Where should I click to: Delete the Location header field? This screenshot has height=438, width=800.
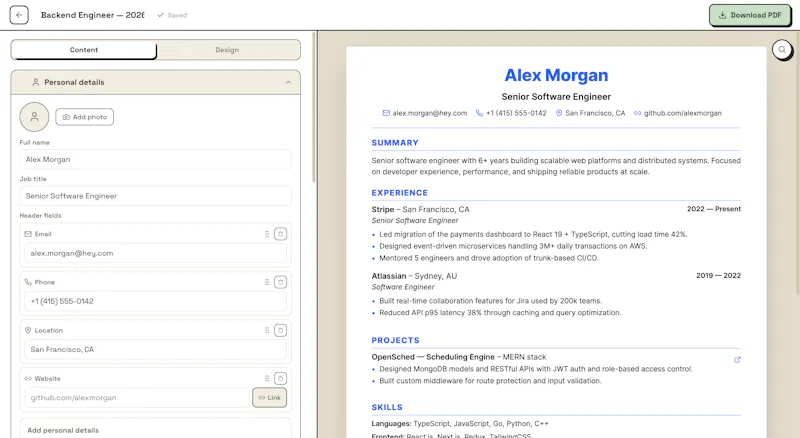281,330
